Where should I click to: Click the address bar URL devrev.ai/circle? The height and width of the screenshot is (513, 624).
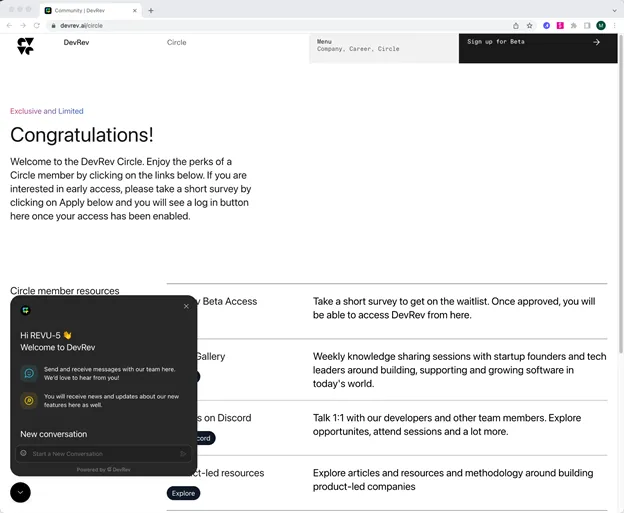pos(82,25)
